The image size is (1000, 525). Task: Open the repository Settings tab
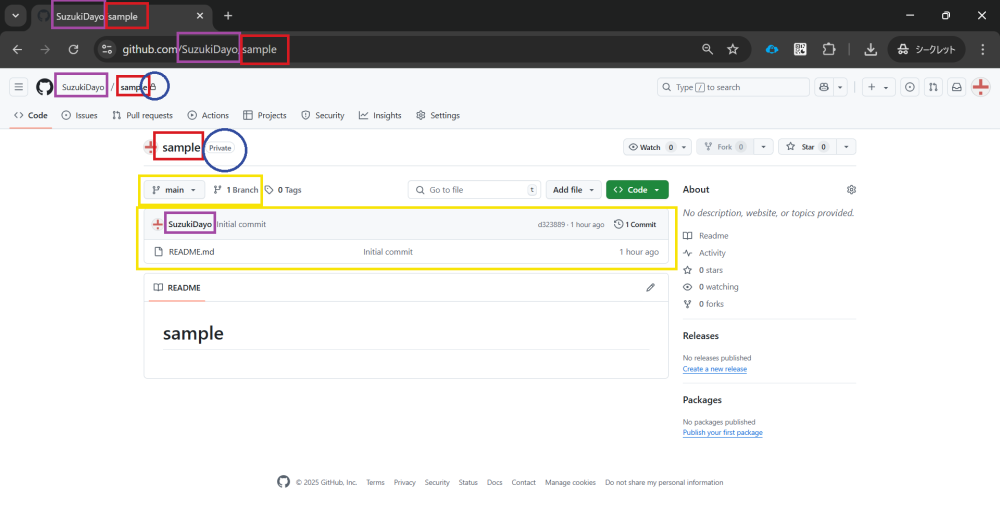[438, 115]
